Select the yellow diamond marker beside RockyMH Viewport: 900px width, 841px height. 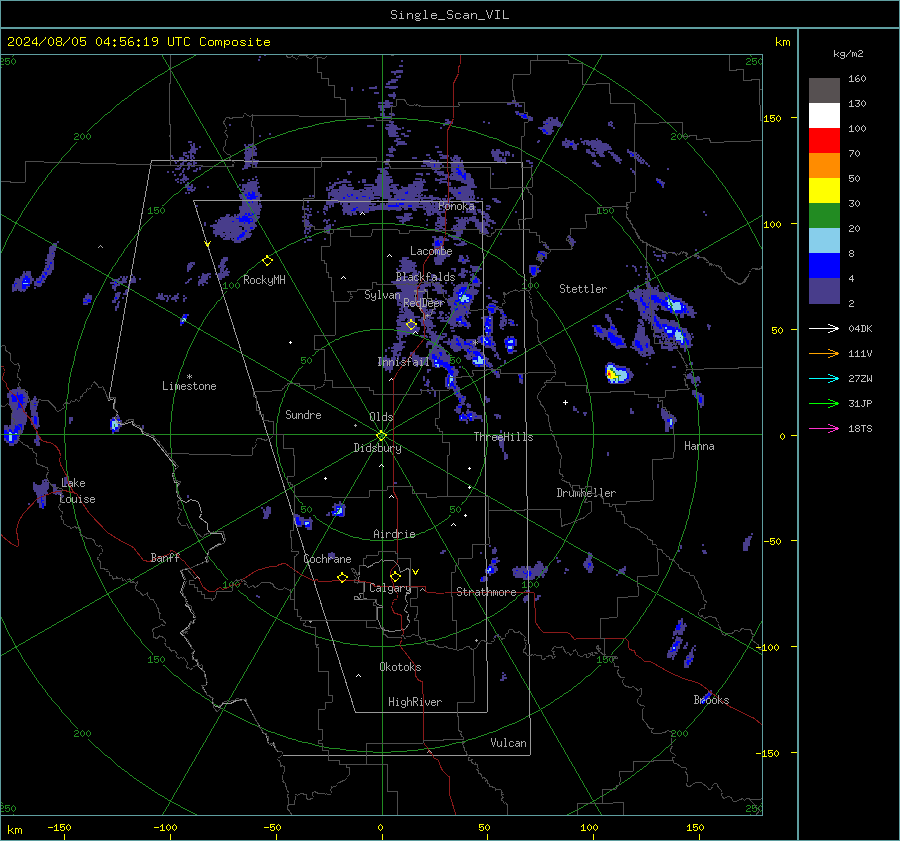(267, 261)
